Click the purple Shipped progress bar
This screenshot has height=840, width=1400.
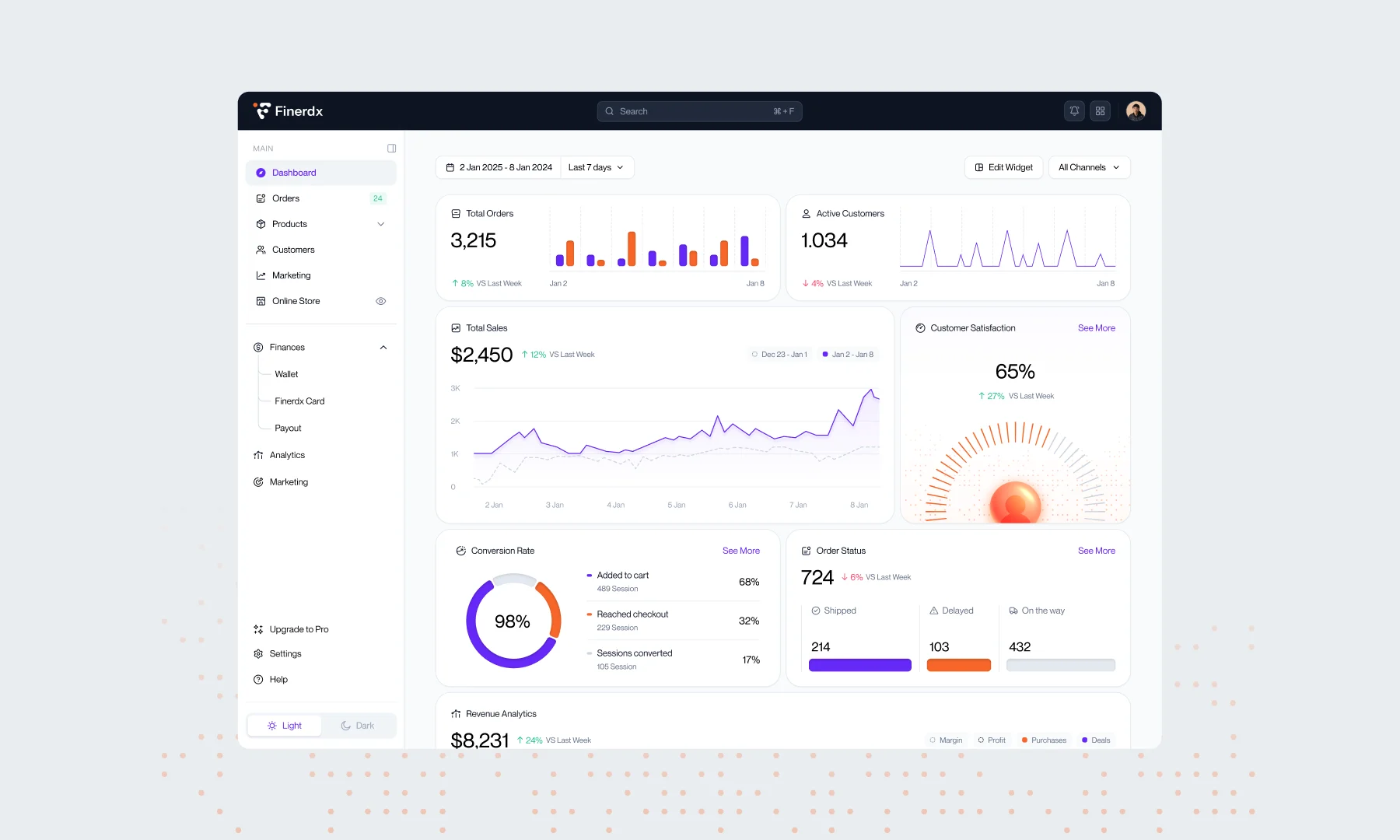pos(859,665)
